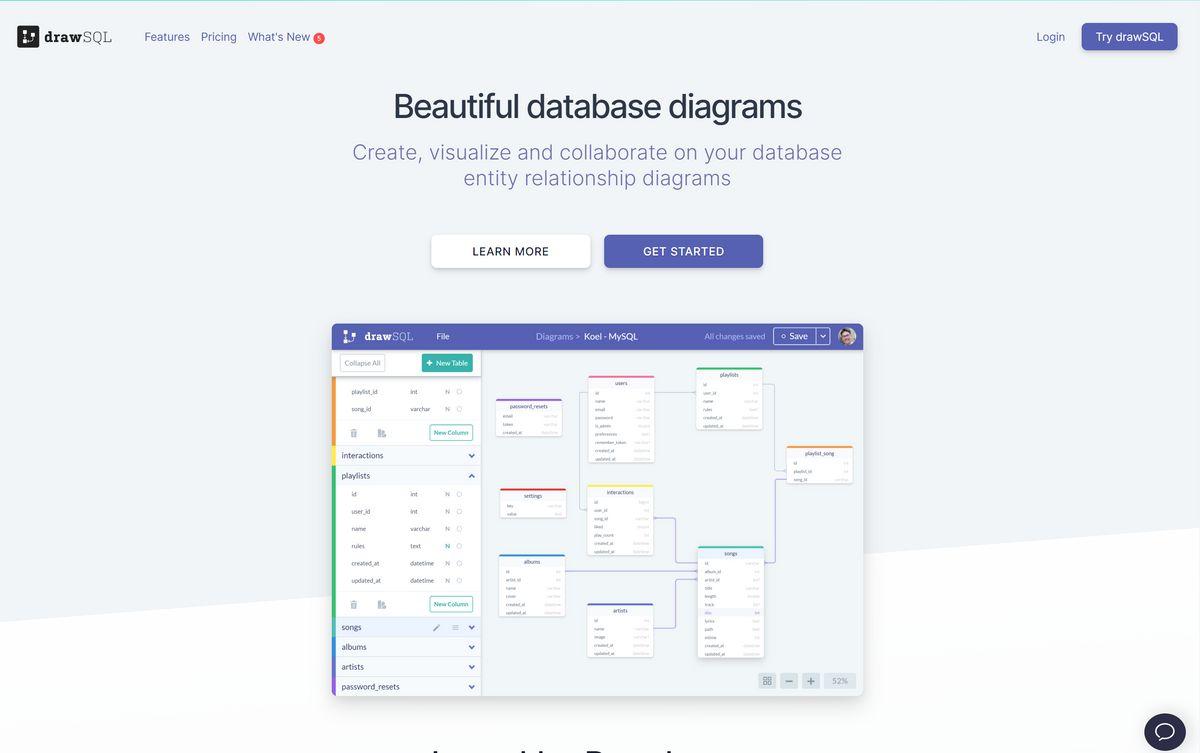Click the datetime type of created_at
The height and width of the screenshot is (753, 1200).
click(422, 563)
